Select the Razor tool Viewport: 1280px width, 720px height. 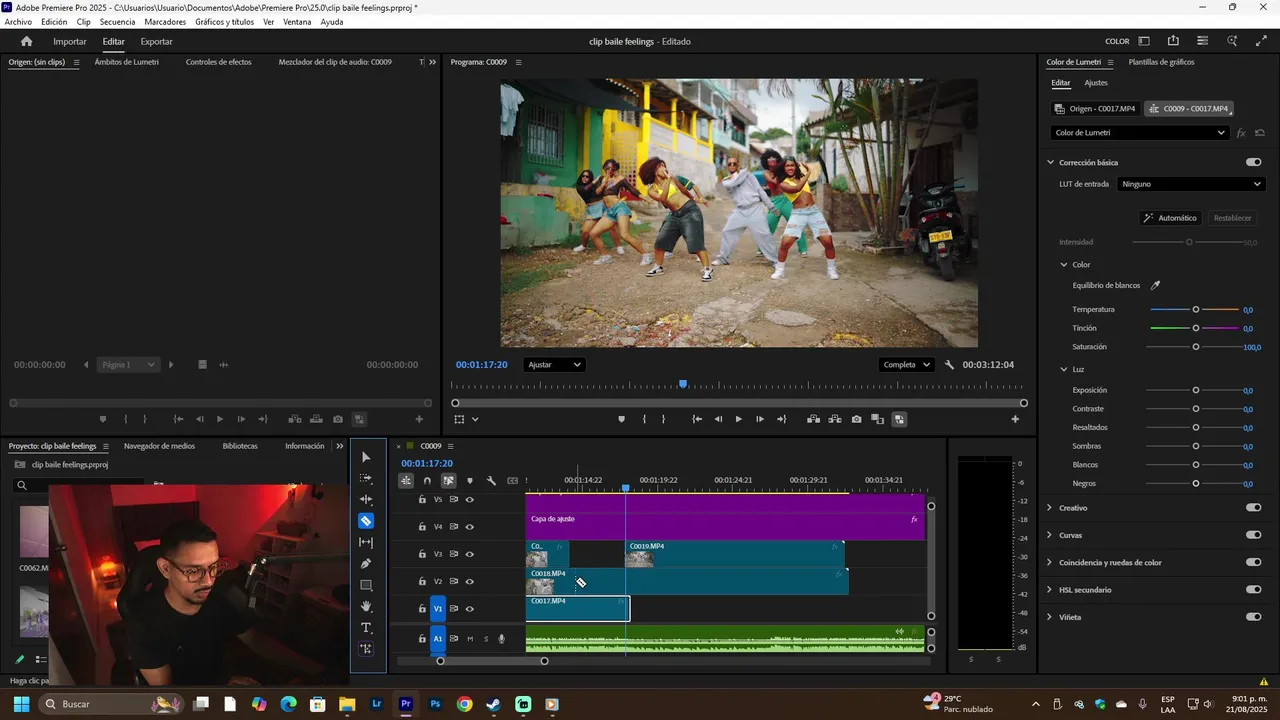[366, 521]
